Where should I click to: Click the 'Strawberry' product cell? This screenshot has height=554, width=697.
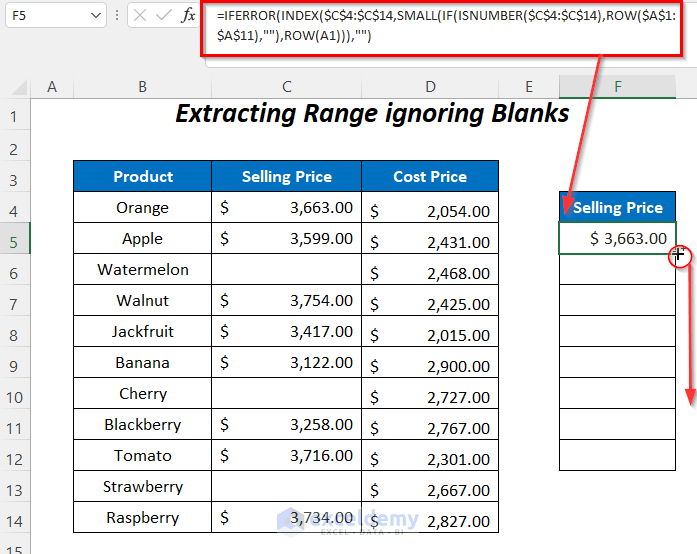142,486
